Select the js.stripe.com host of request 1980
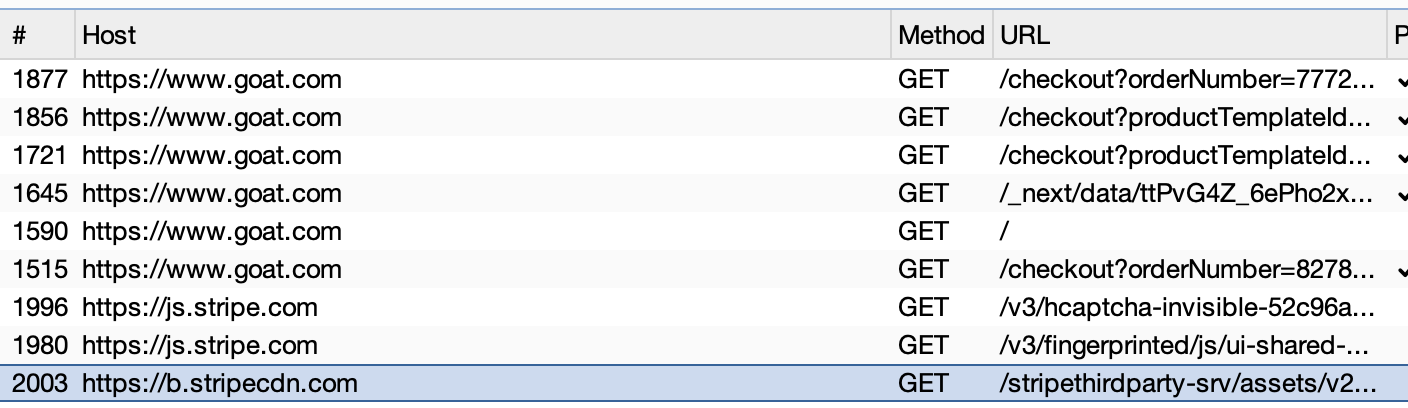This screenshot has width=1408, height=408. [x=200, y=346]
